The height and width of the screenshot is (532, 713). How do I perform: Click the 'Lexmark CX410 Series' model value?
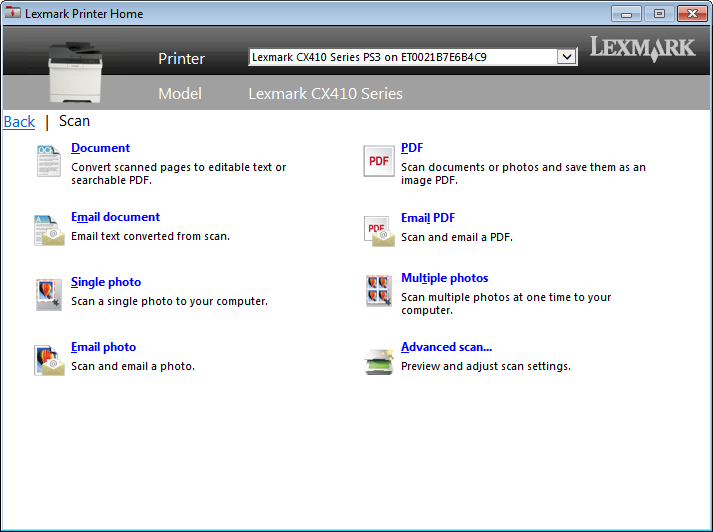[x=326, y=94]
